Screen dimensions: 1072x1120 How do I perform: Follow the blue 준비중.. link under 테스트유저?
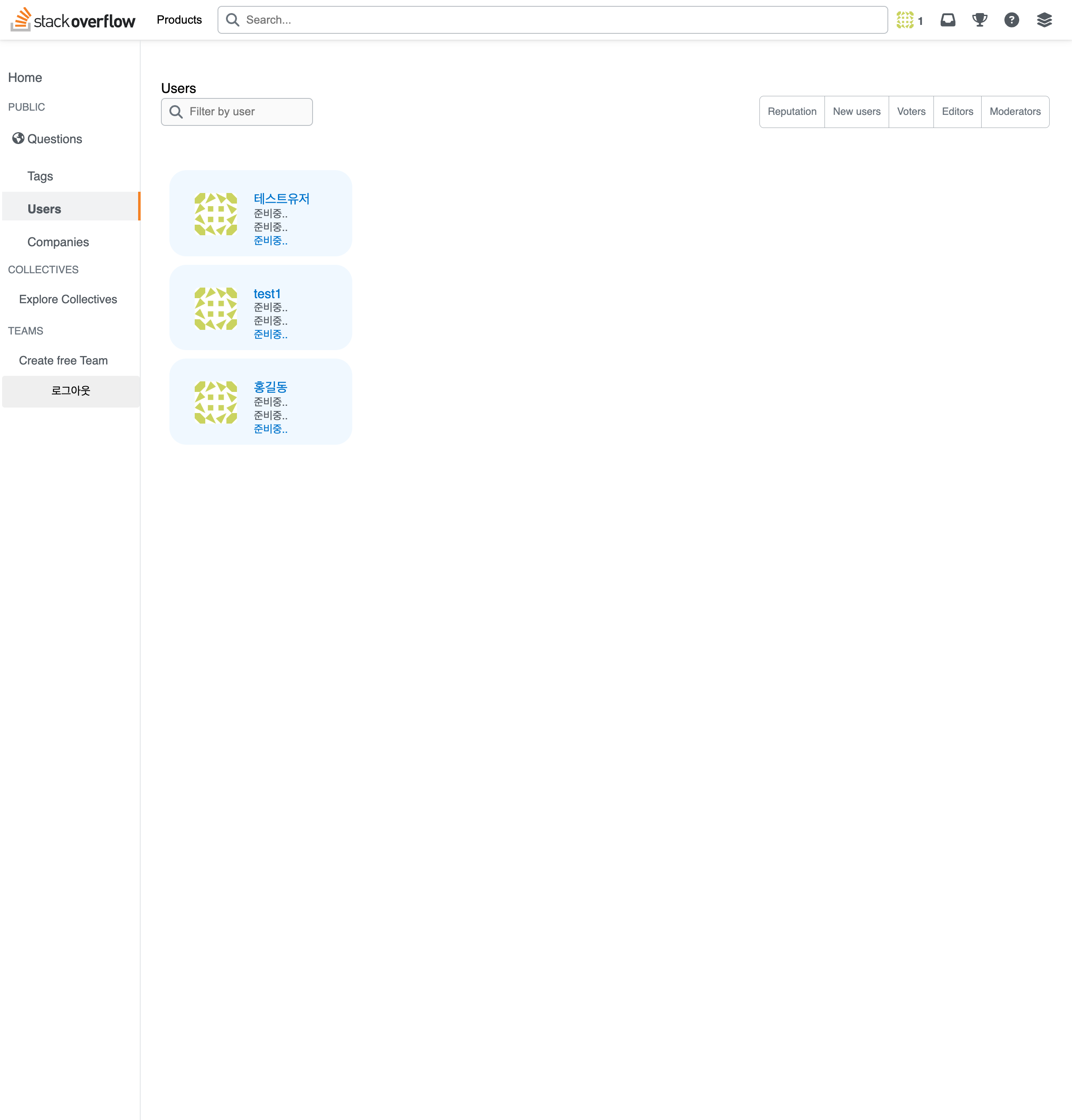click(x=270, y=241)
